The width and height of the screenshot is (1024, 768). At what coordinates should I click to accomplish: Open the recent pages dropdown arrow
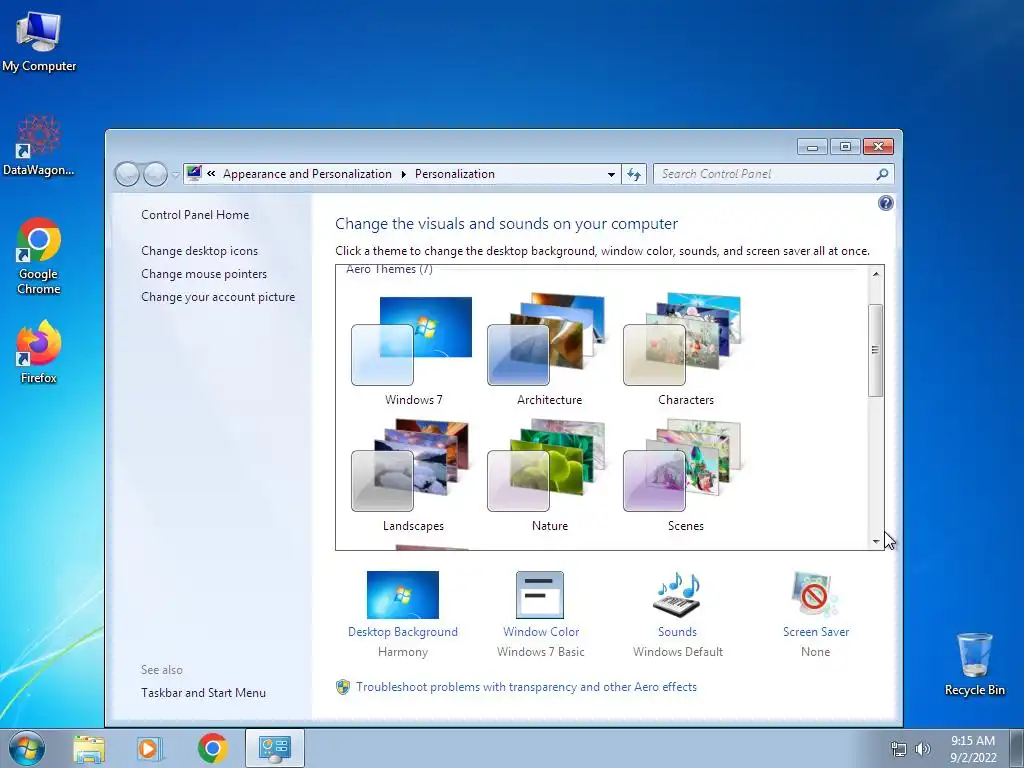175,175
